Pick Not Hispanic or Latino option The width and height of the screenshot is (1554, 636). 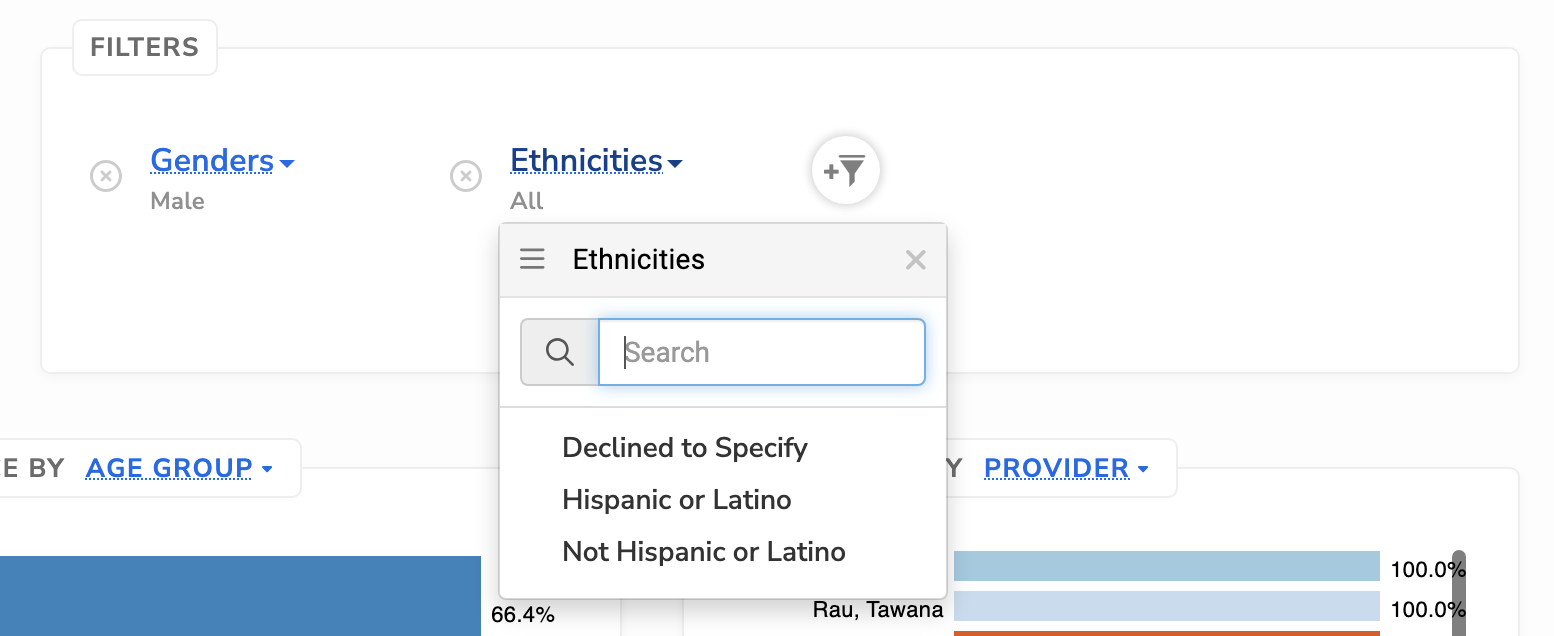tap(704, 552)
